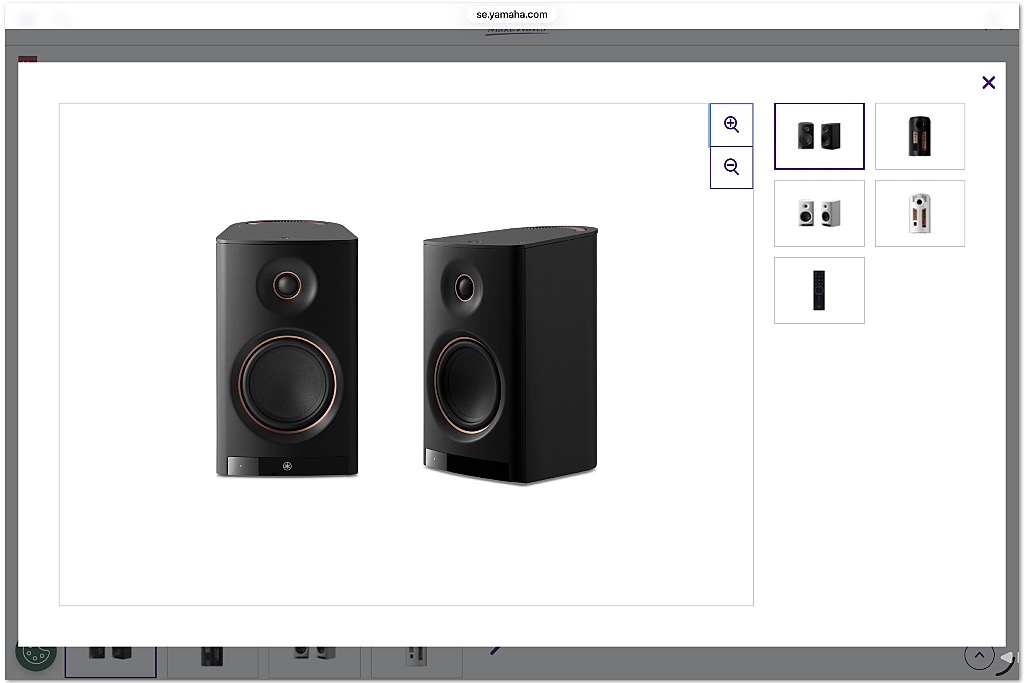Select the black speaker rear view thumbnail
This screenshot has height=683, width=1024.
pos(920,136)
